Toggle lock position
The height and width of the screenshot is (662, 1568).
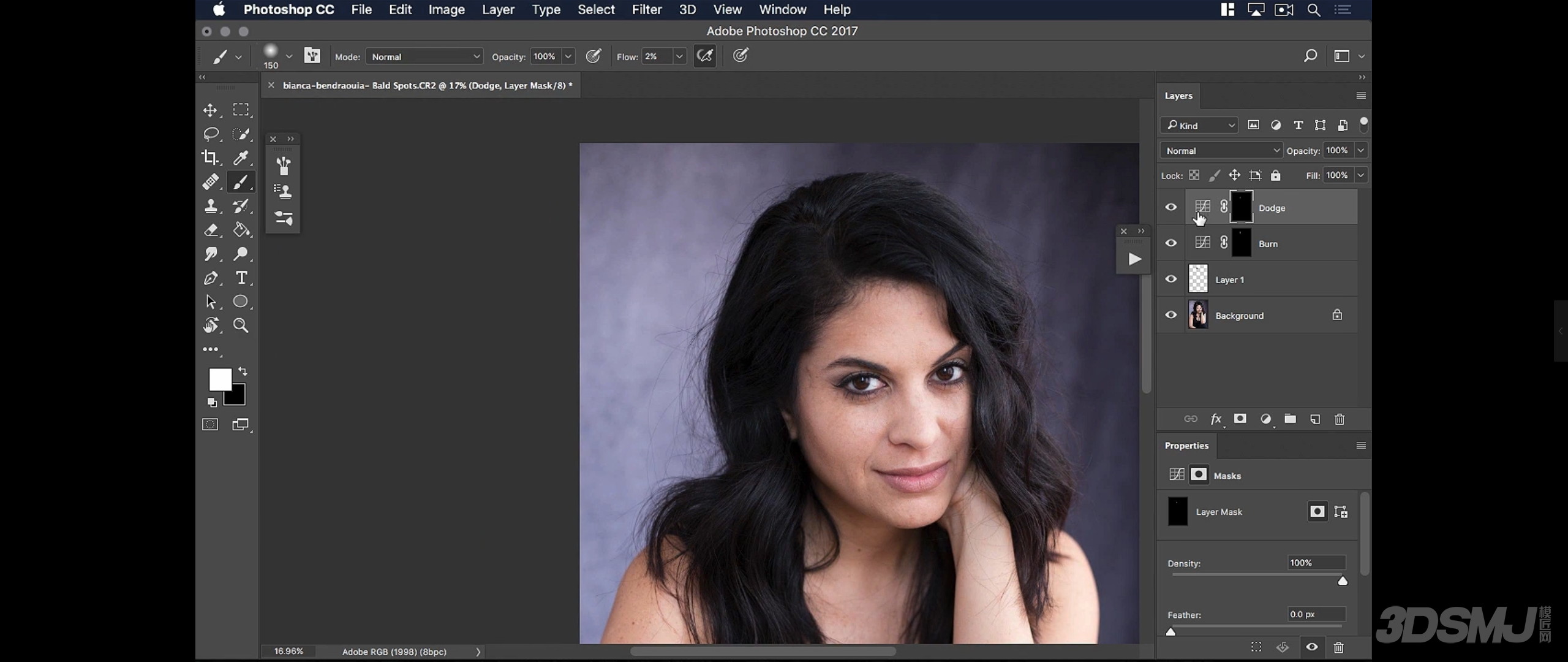click(1234, 175)
